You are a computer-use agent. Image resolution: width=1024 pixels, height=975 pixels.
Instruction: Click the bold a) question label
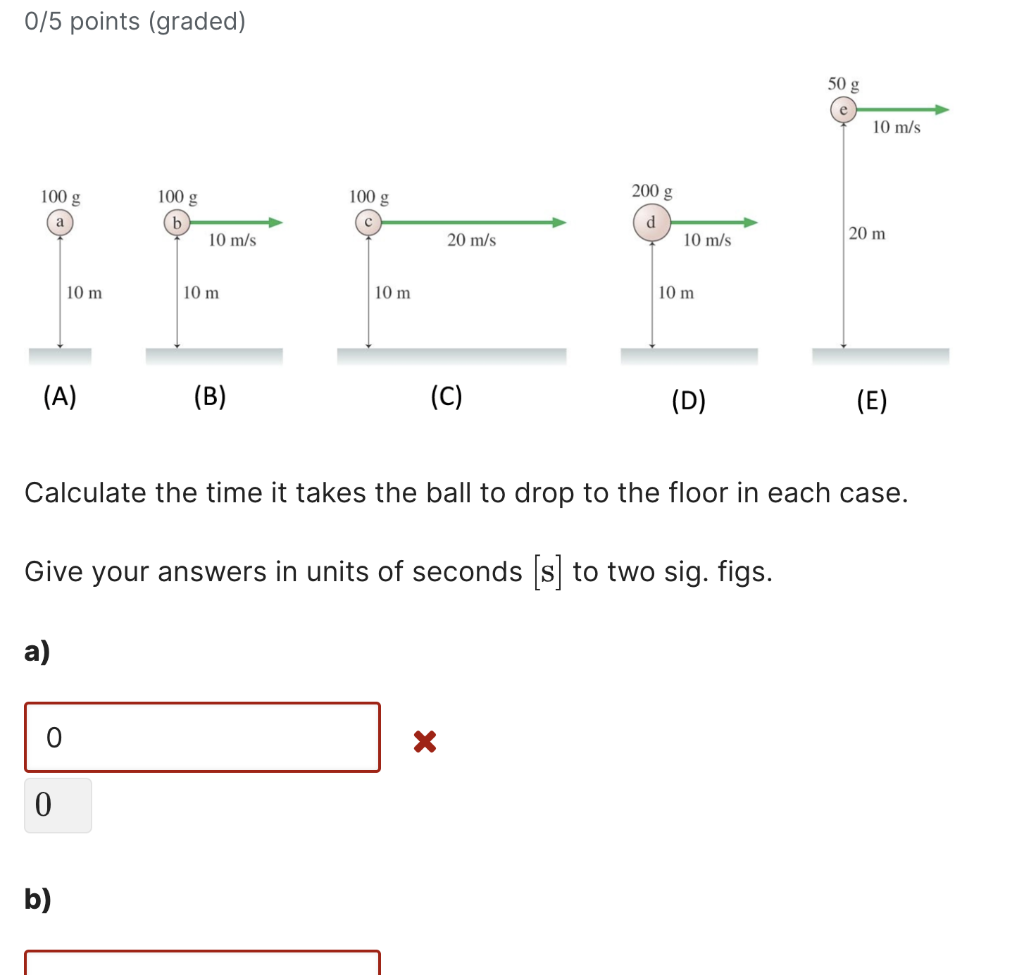[x=36, y=651]
